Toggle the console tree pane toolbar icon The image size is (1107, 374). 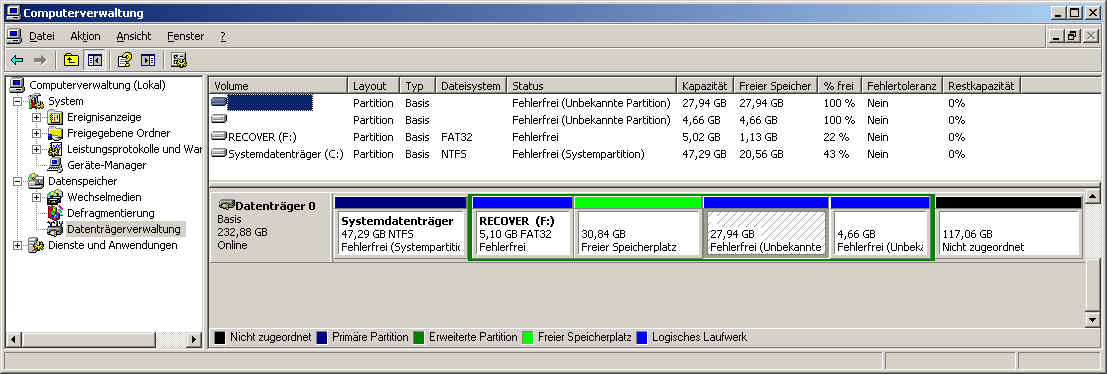(94, 61)
